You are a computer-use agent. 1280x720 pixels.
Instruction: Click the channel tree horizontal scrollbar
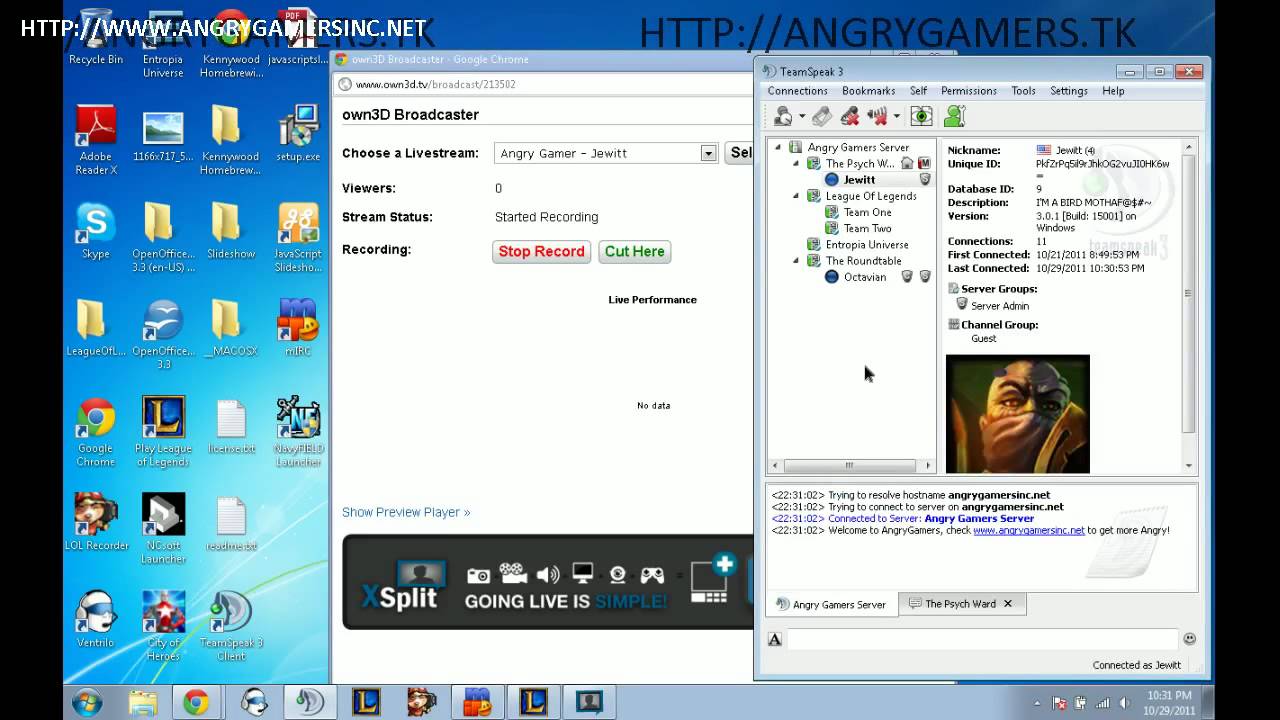click(850, 465)
